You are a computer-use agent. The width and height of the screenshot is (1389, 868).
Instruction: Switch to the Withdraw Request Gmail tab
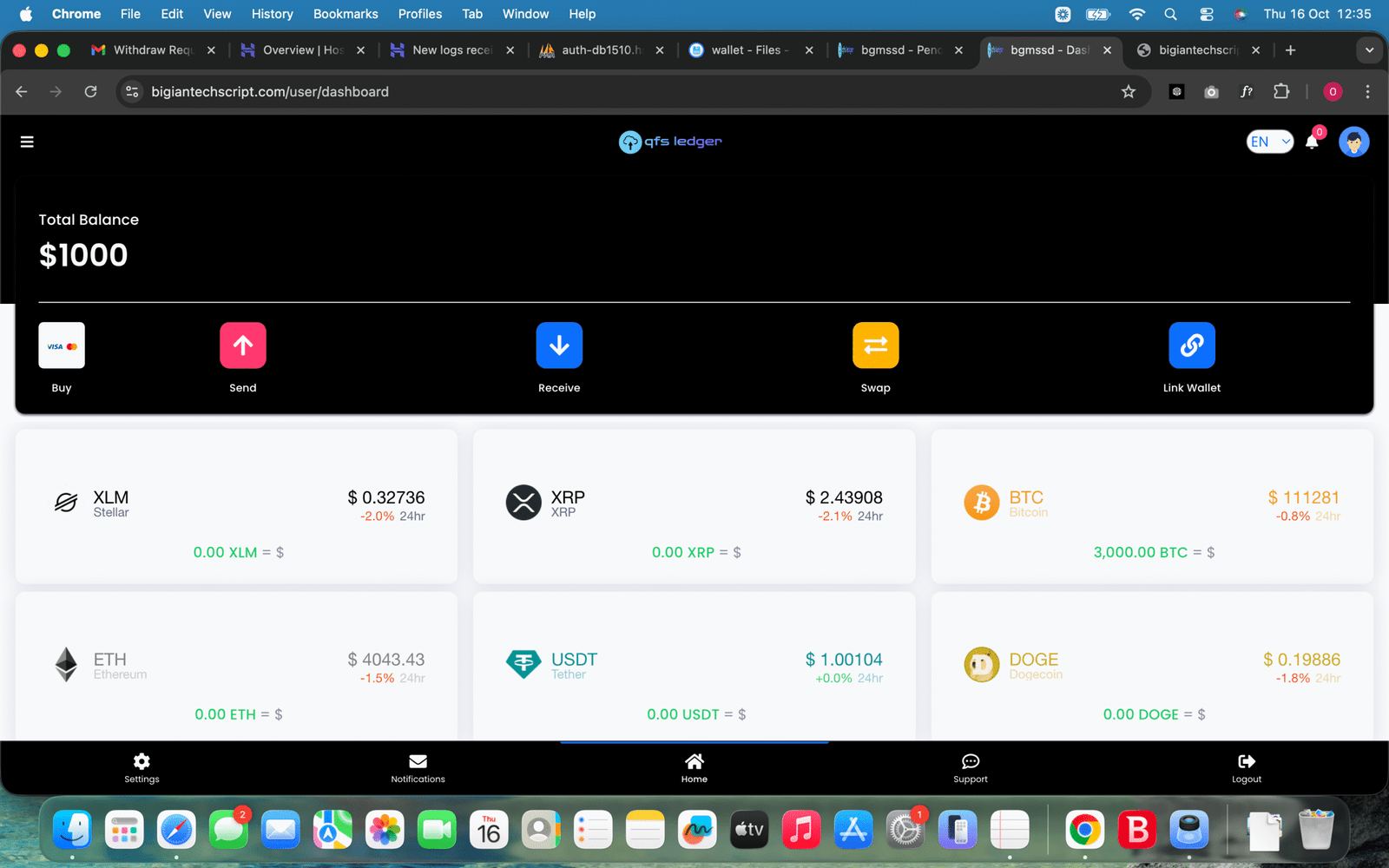coord(152,50)
